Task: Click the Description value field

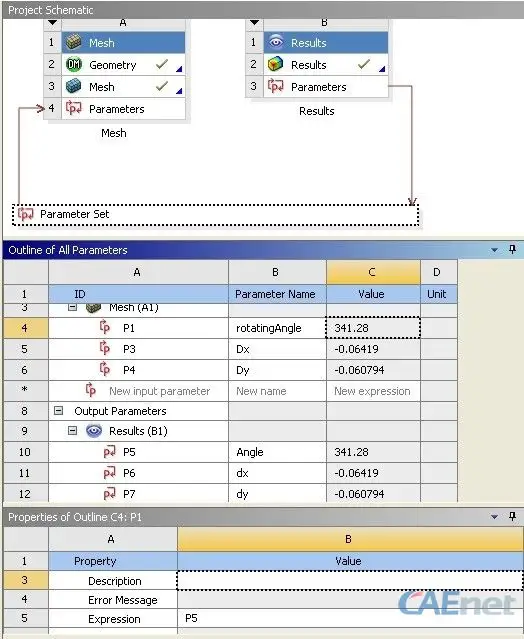Action: pos(350,580)
